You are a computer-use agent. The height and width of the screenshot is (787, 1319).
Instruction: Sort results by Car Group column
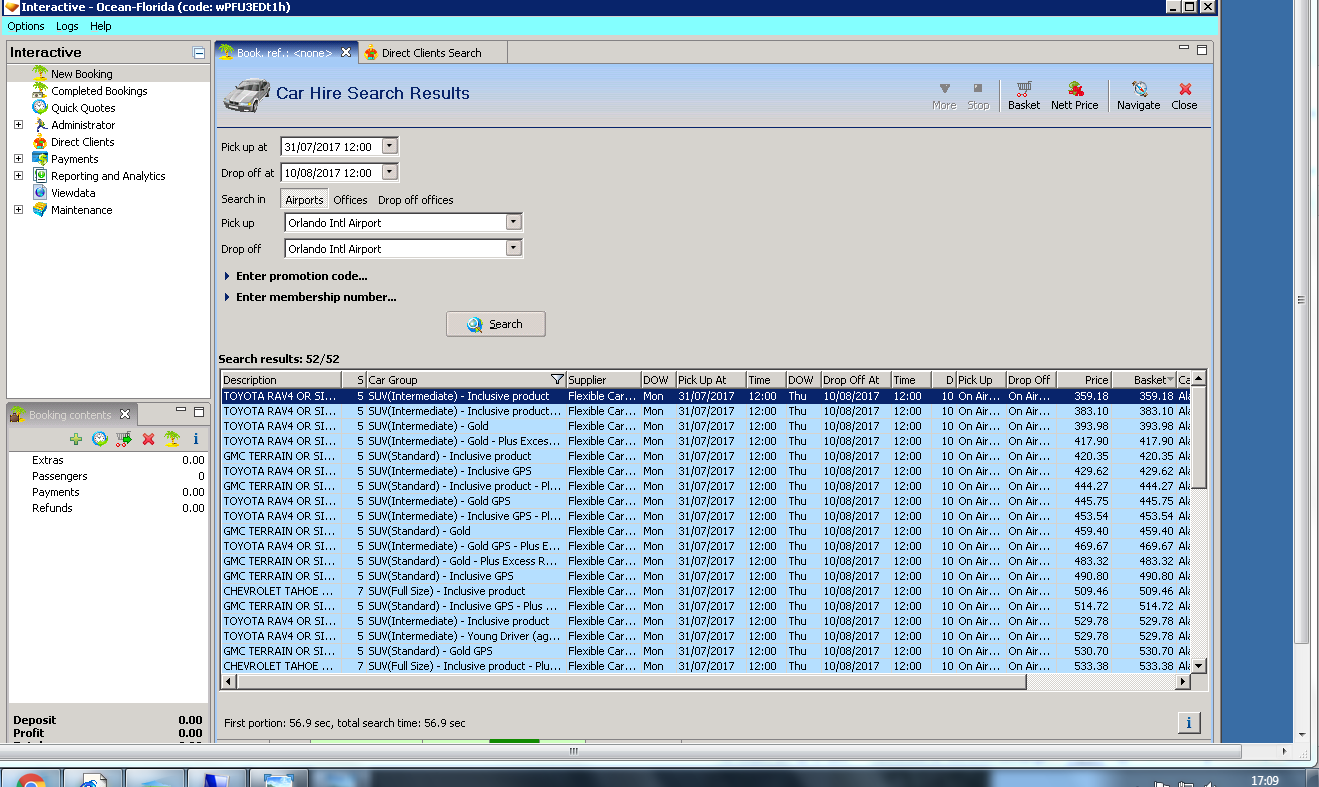coord(466,380)
